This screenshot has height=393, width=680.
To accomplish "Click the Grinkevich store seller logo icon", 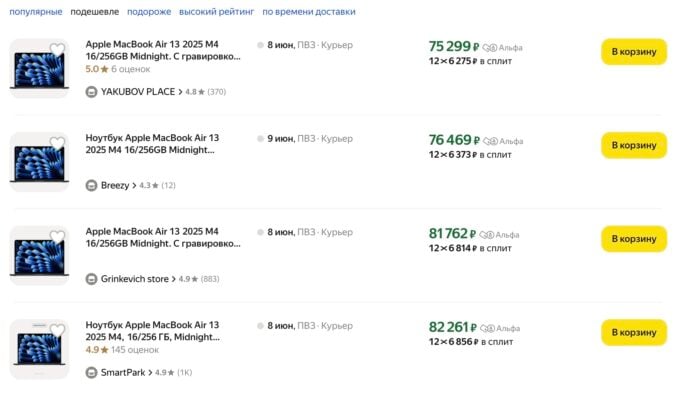I will point(91,279).
